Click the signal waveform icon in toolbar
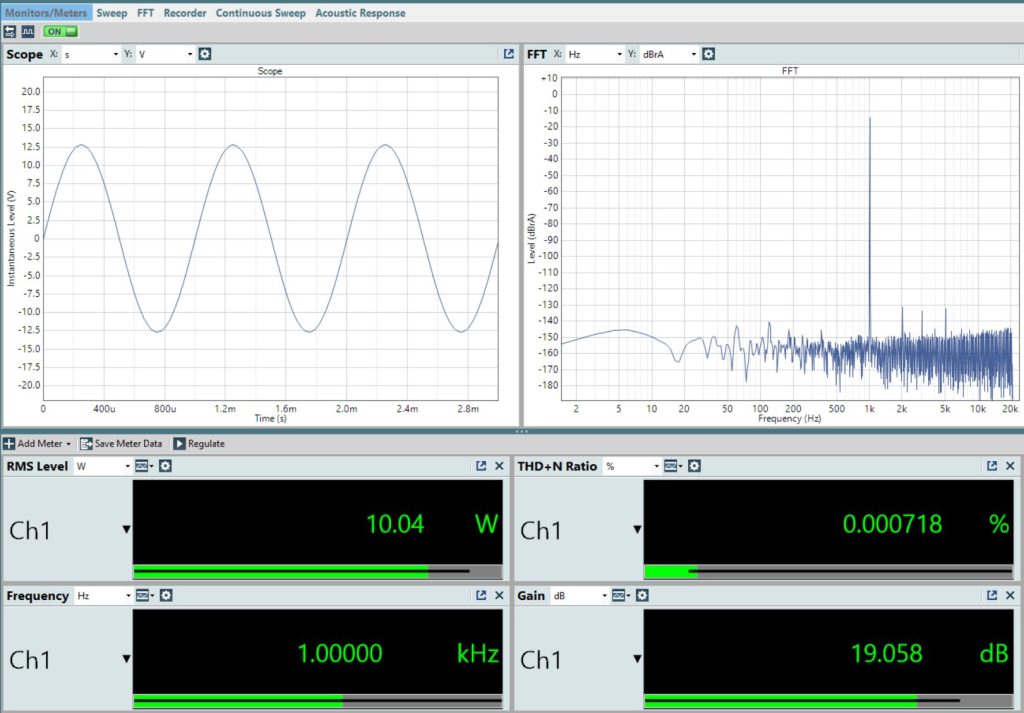 click(27, 32)
